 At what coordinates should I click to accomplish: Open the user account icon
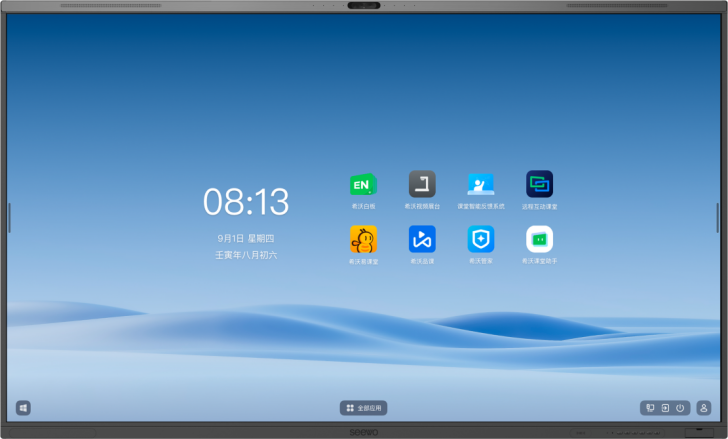pos(704,408)
